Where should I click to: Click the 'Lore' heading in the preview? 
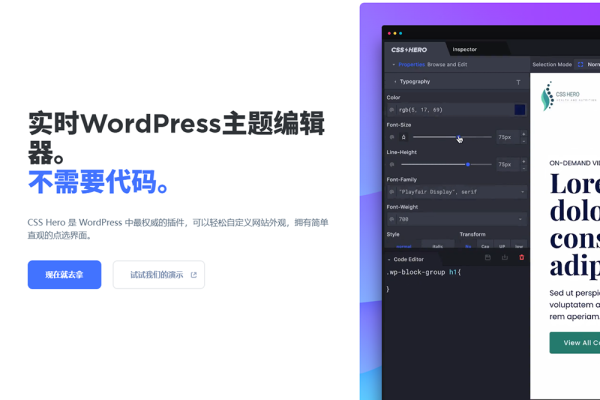[575, 184]
